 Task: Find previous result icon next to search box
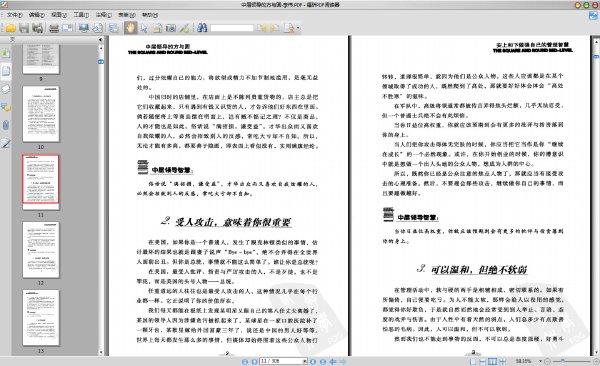tap(262, 28)
